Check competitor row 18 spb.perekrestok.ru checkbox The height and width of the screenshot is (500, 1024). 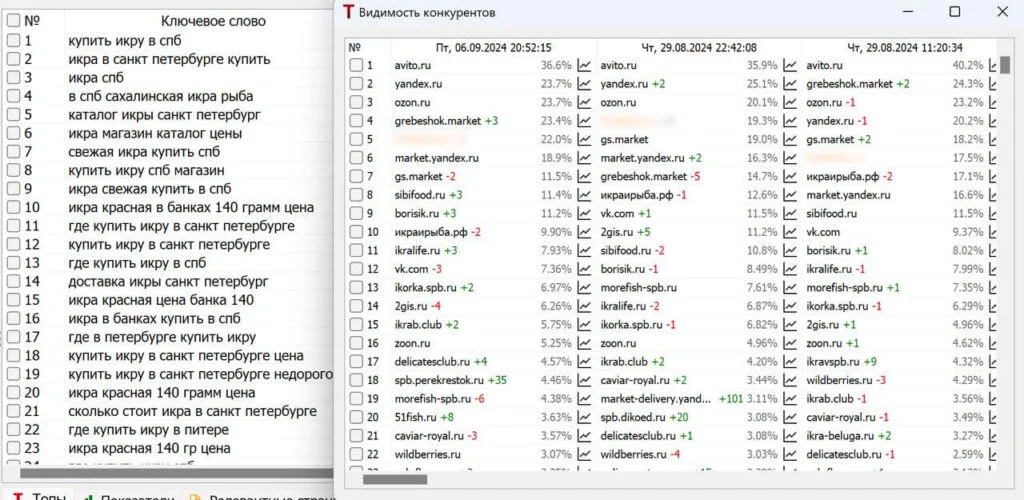356,380
